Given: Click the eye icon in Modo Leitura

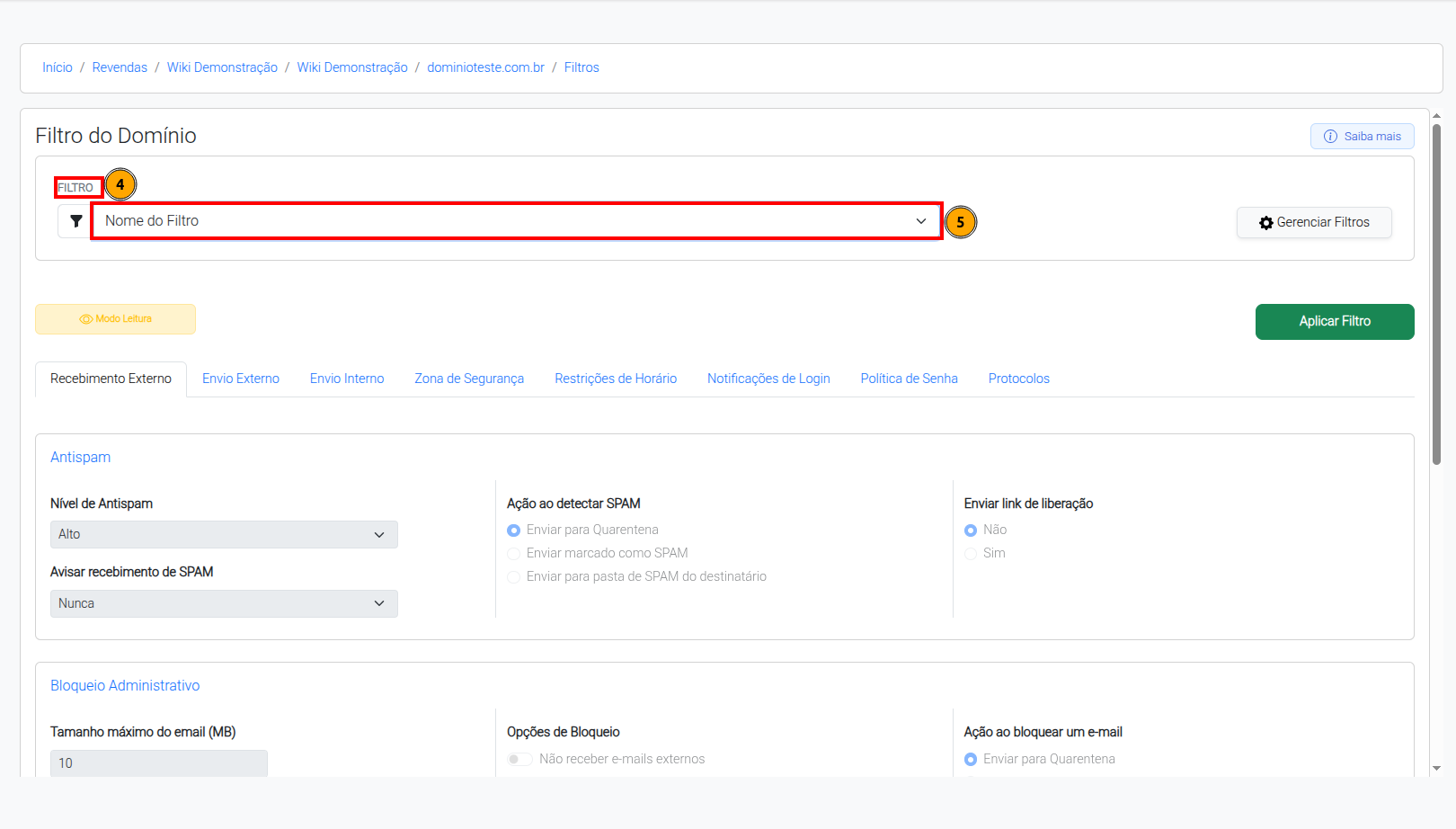Looking at the screenshot, I should (x=86, y=319).
